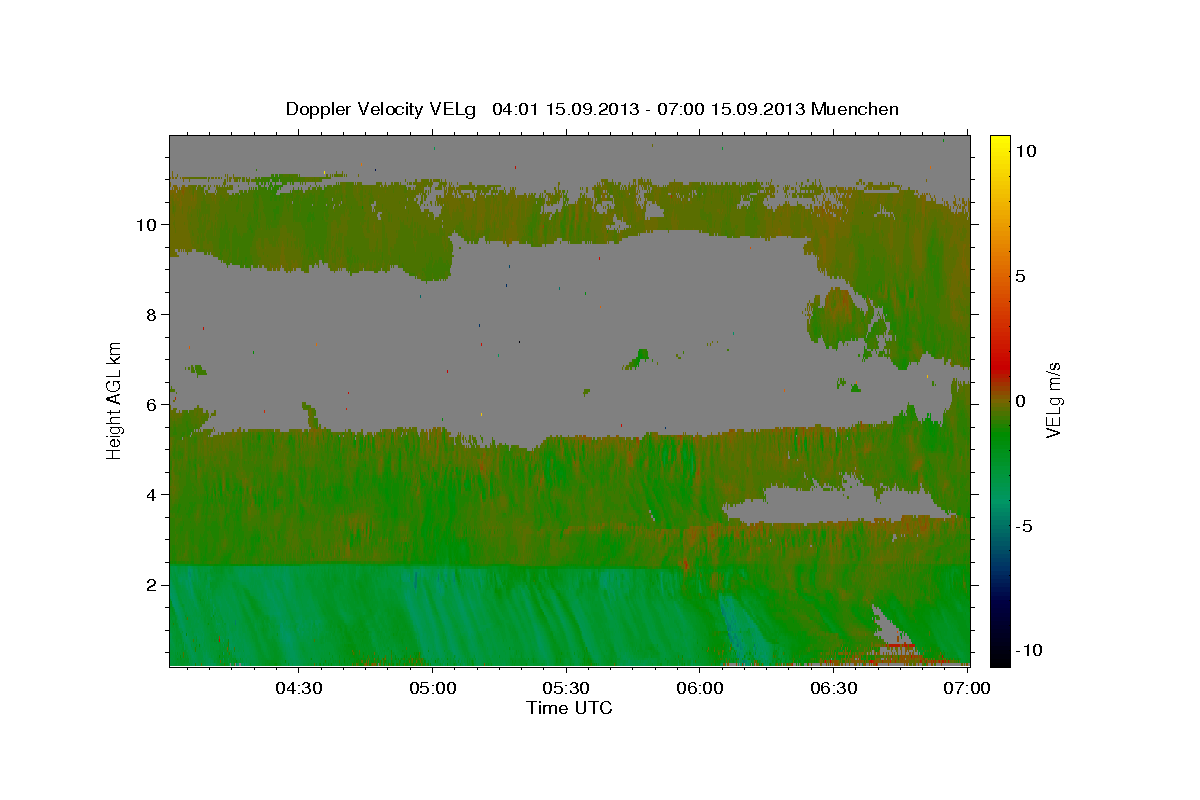Select the date text "15.09.2013 Muenchen"

[804, 109]
